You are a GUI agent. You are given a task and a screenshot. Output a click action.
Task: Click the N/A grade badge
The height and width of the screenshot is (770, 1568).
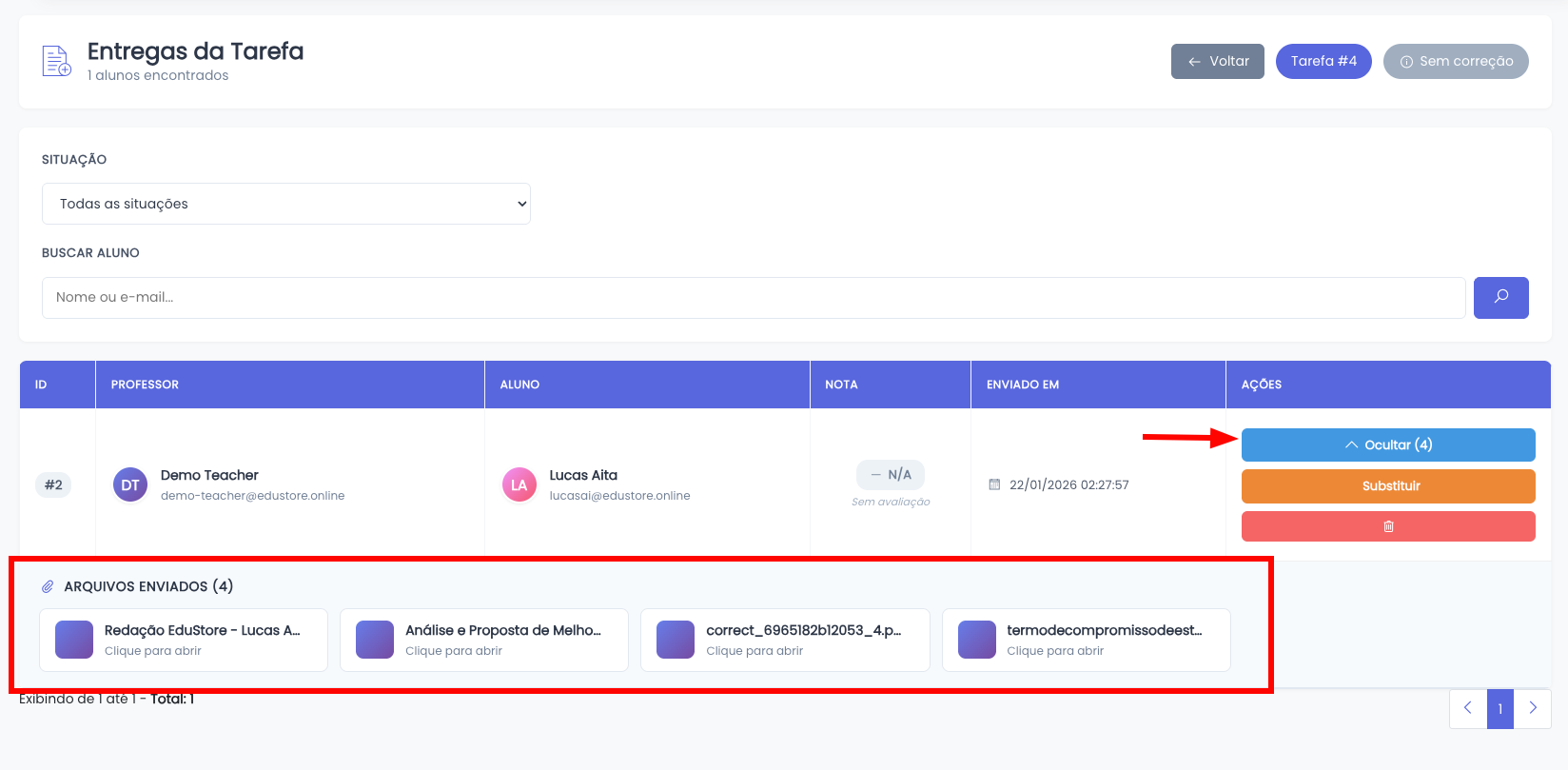click(890, 474)
